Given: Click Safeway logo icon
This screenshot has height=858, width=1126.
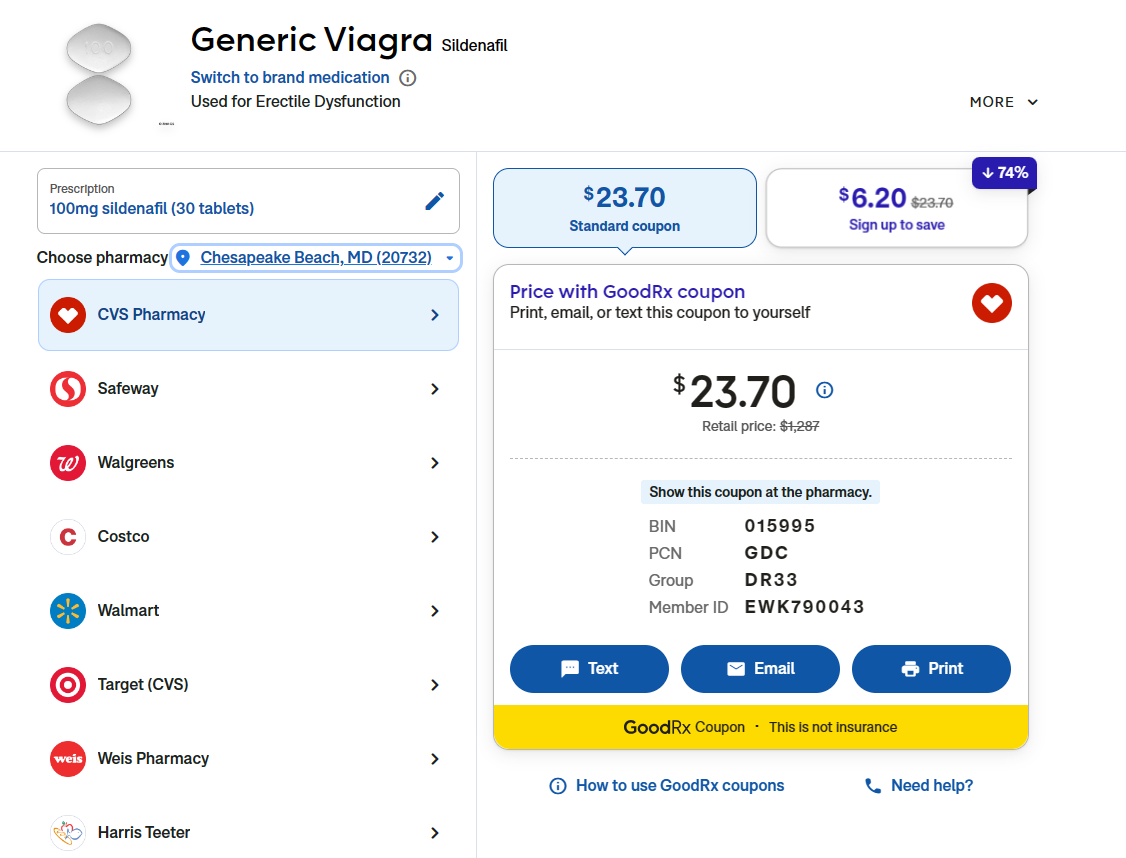Looking at the screenshot, I should pos(68,389).
